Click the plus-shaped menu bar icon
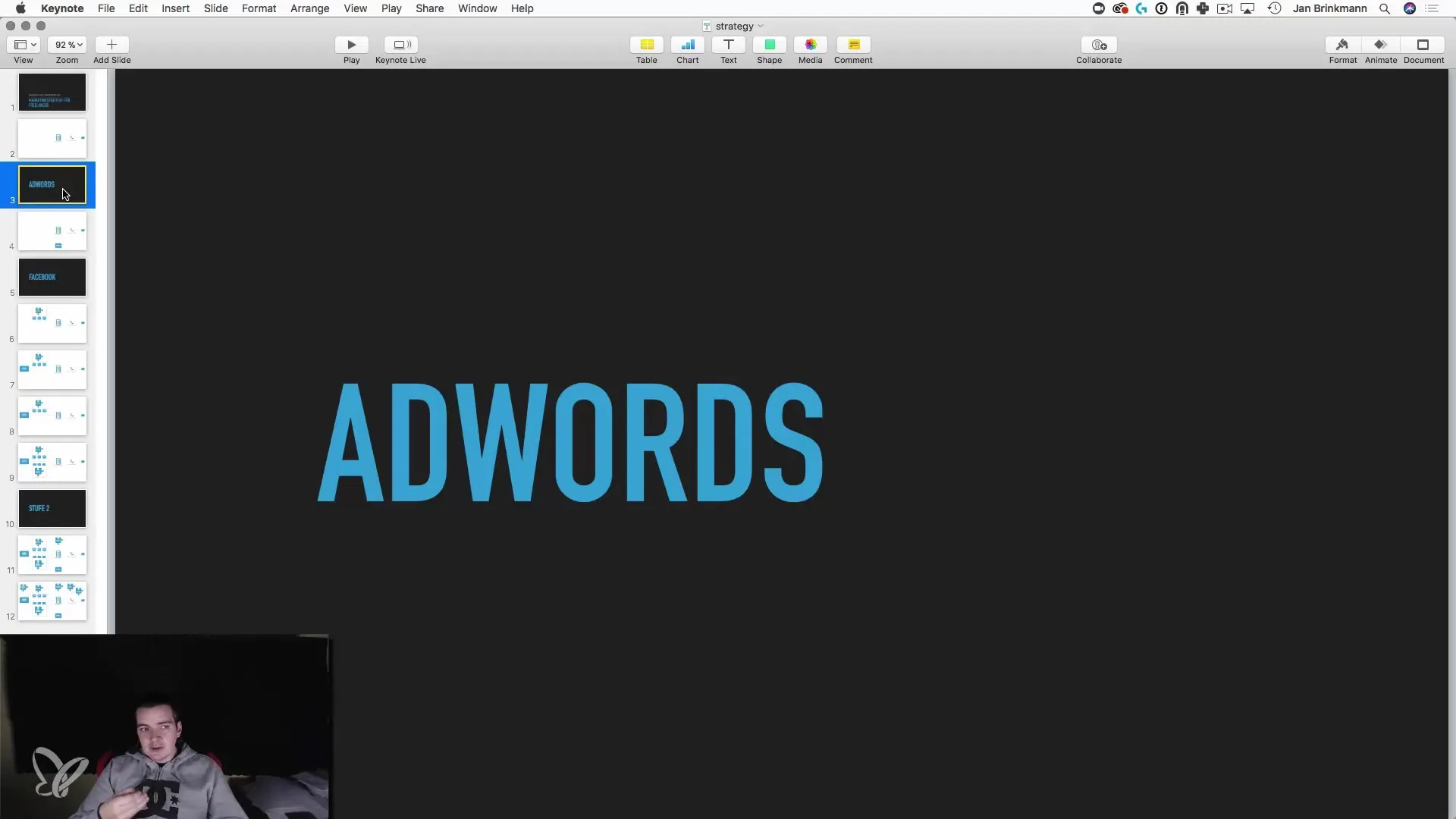The width and height of the screenshot is (1456, 819). click(x=1203, y=8)
